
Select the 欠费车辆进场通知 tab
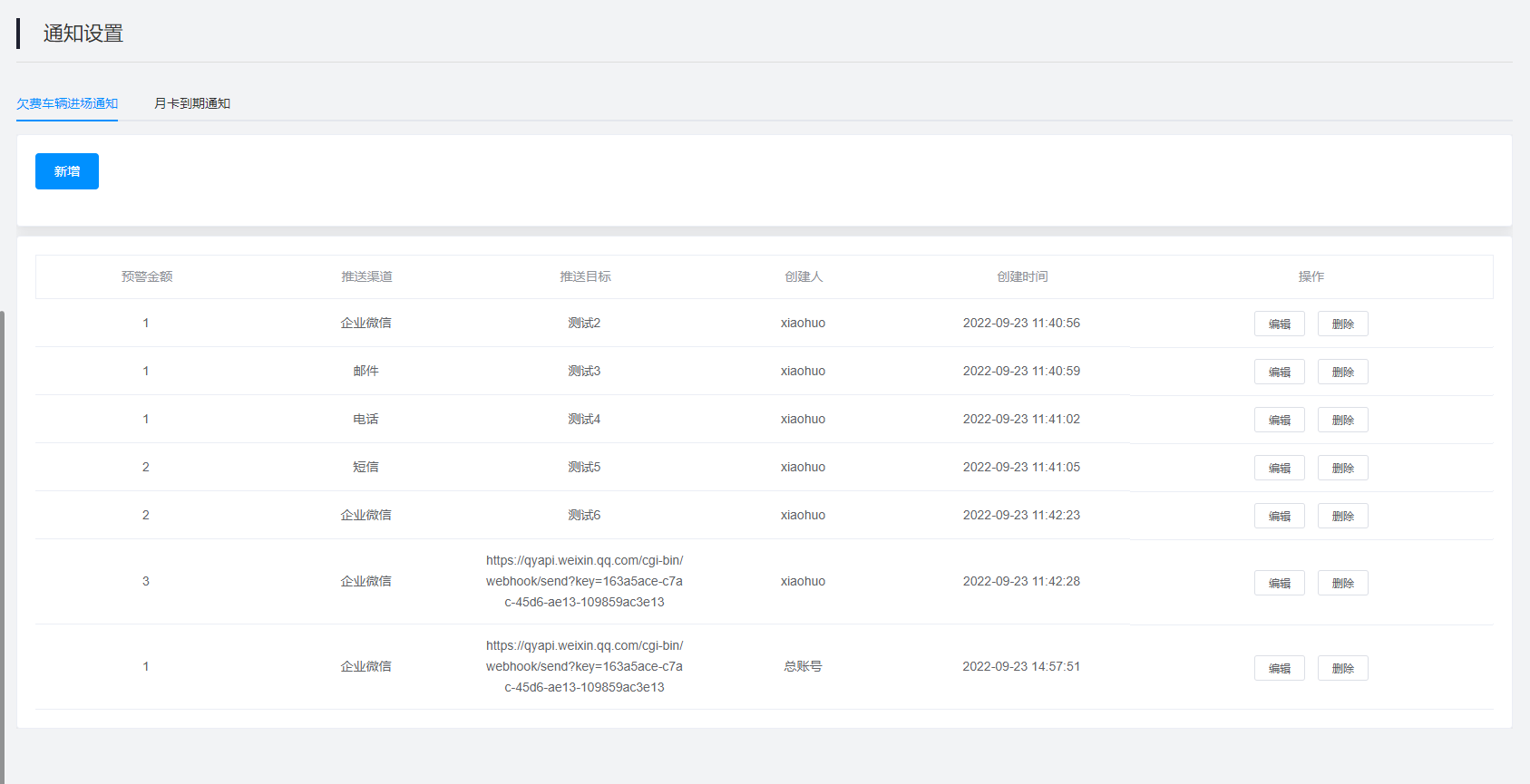[67, 103]
